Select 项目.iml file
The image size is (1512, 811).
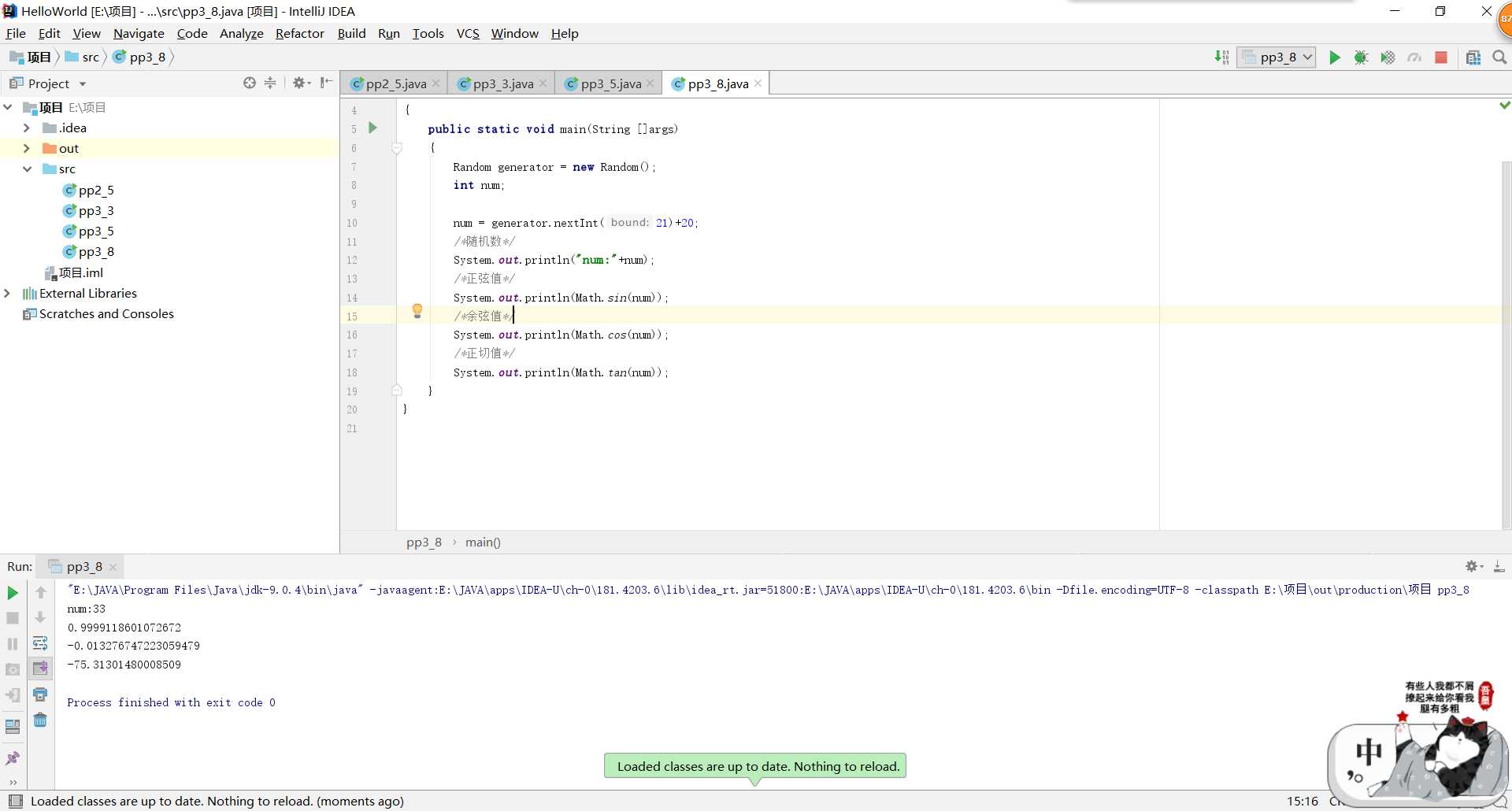[73, 272]
